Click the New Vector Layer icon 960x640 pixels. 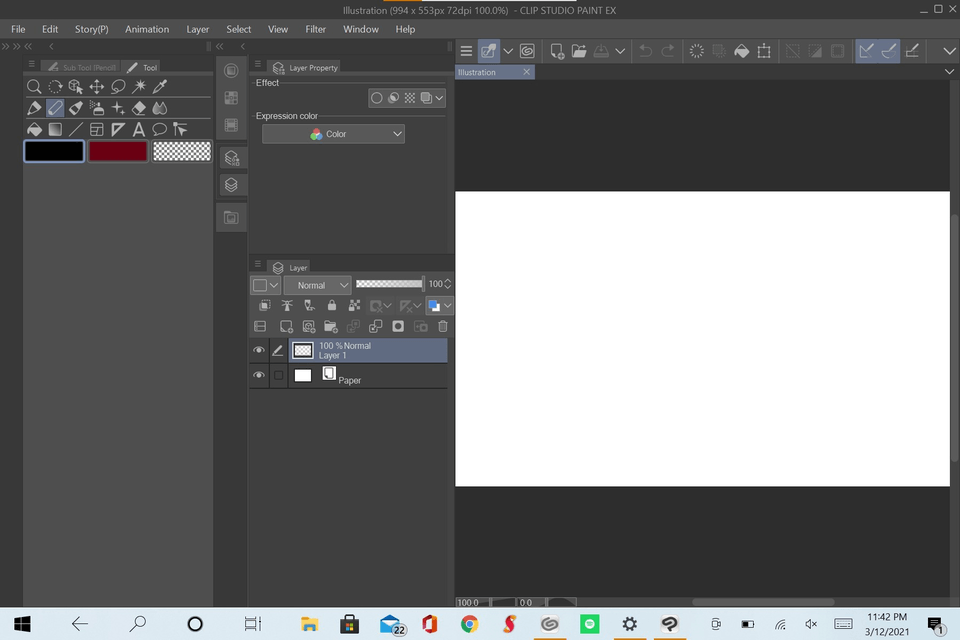click(x=309, y=326)
